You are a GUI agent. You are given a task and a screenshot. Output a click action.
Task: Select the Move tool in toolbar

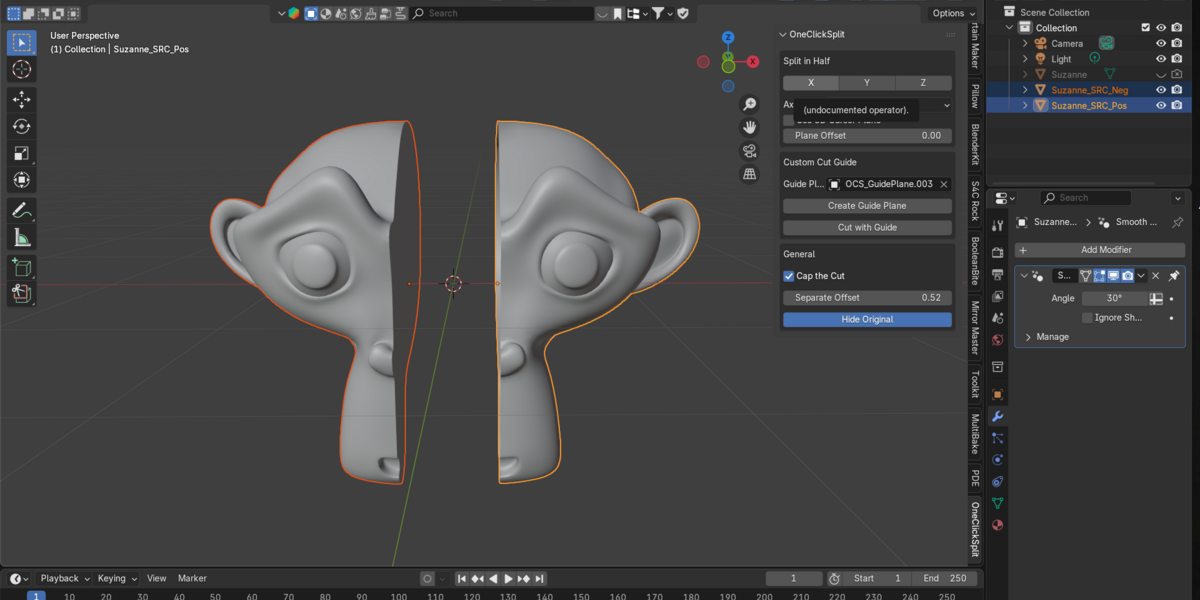pos(22,99)
